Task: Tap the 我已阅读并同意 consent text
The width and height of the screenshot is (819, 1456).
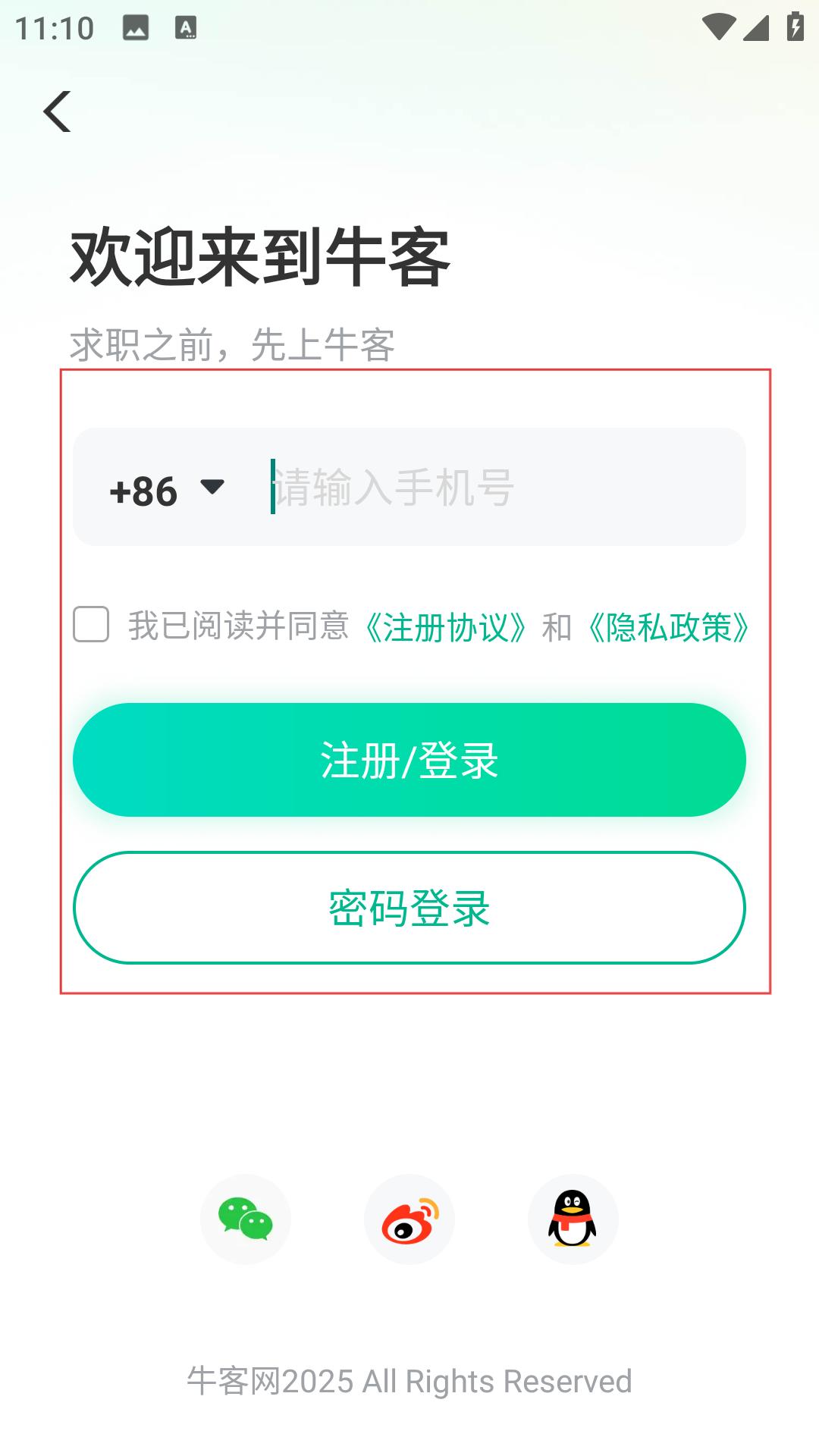Action: (238, 626)
